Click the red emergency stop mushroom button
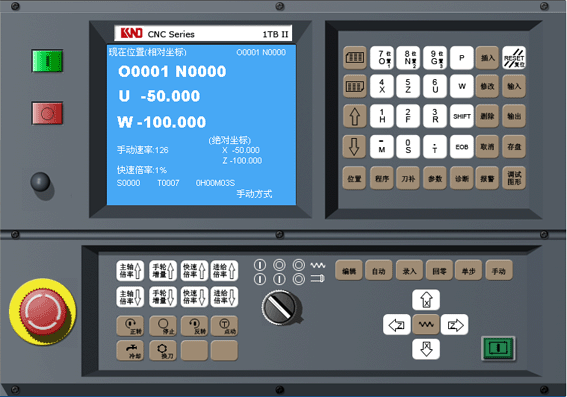The width and height of the screenshot is (567, 397). tap(43, 311)
